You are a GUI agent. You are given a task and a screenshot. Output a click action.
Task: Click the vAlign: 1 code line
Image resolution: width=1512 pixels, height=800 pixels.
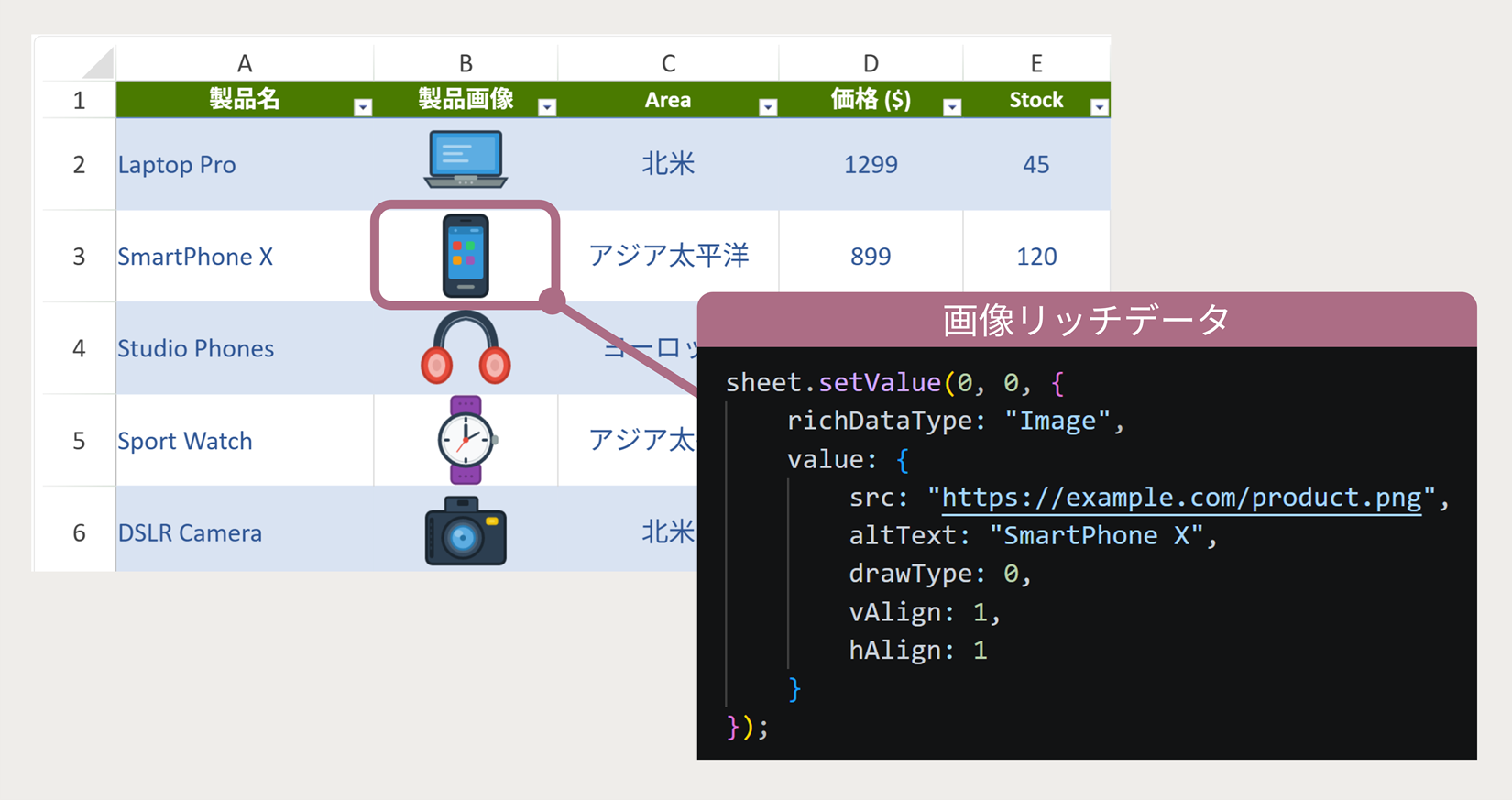tap(925, 612)
